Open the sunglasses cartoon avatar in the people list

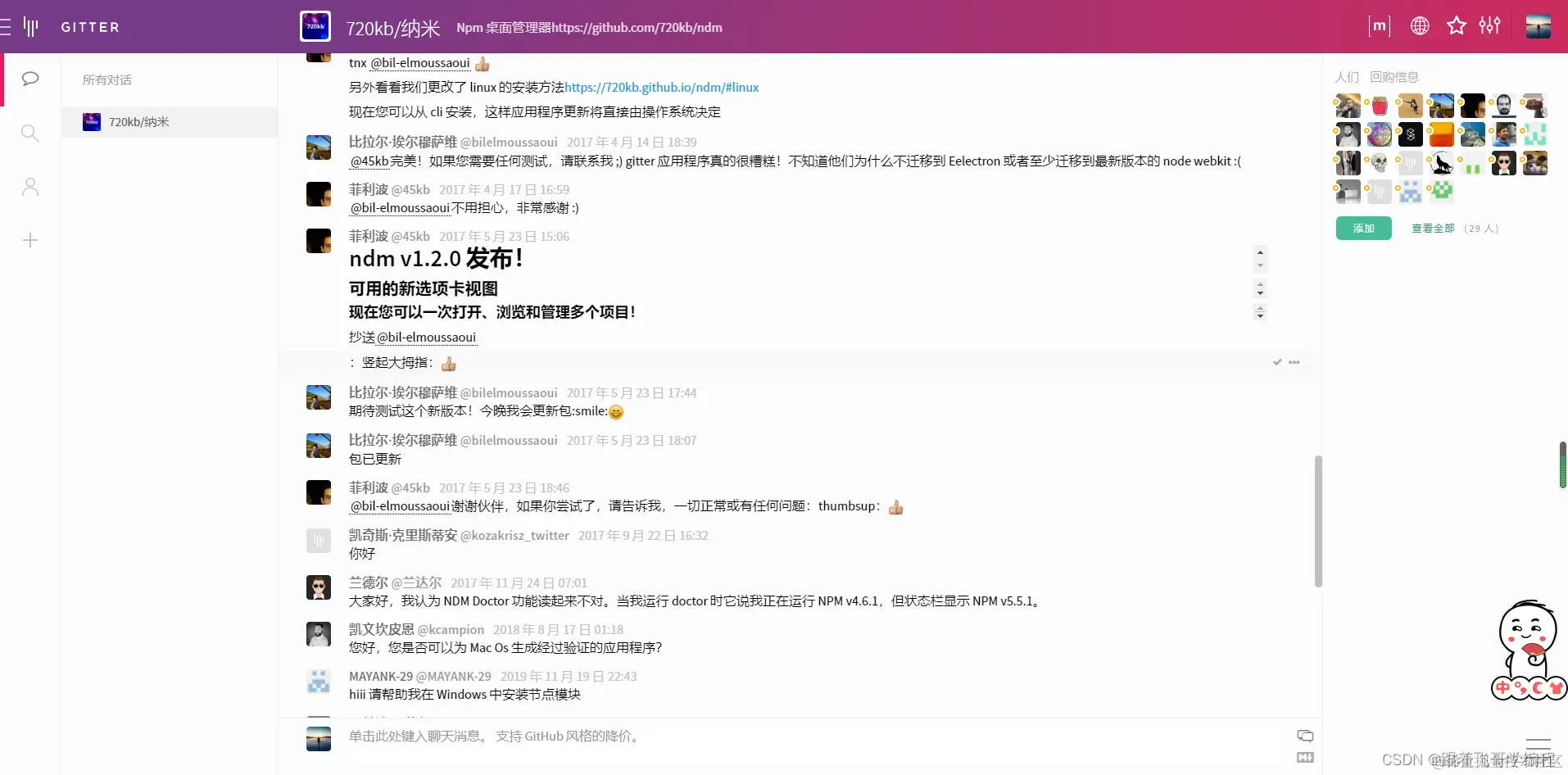[x=1504, y=163]
